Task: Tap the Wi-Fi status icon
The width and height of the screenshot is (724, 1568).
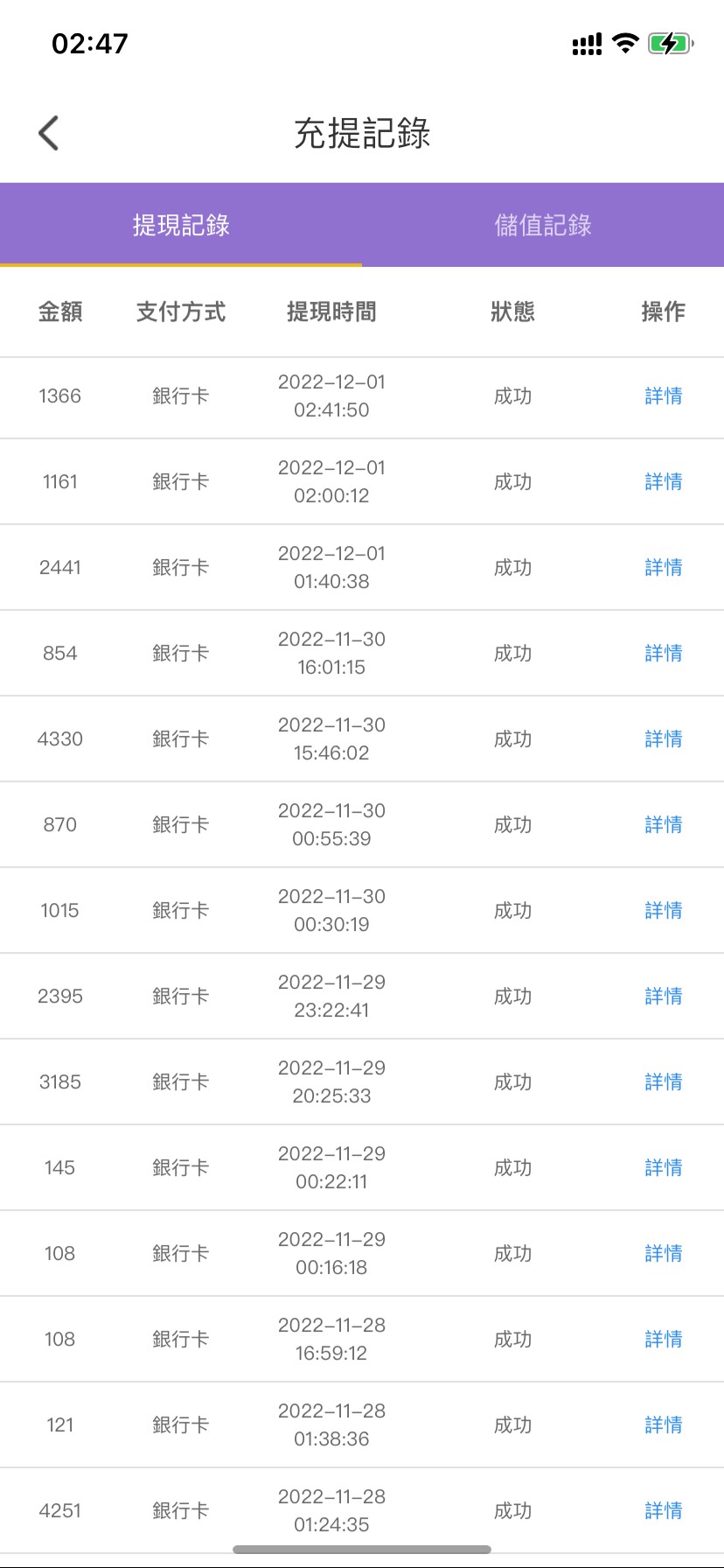Action: pos(625,44)
